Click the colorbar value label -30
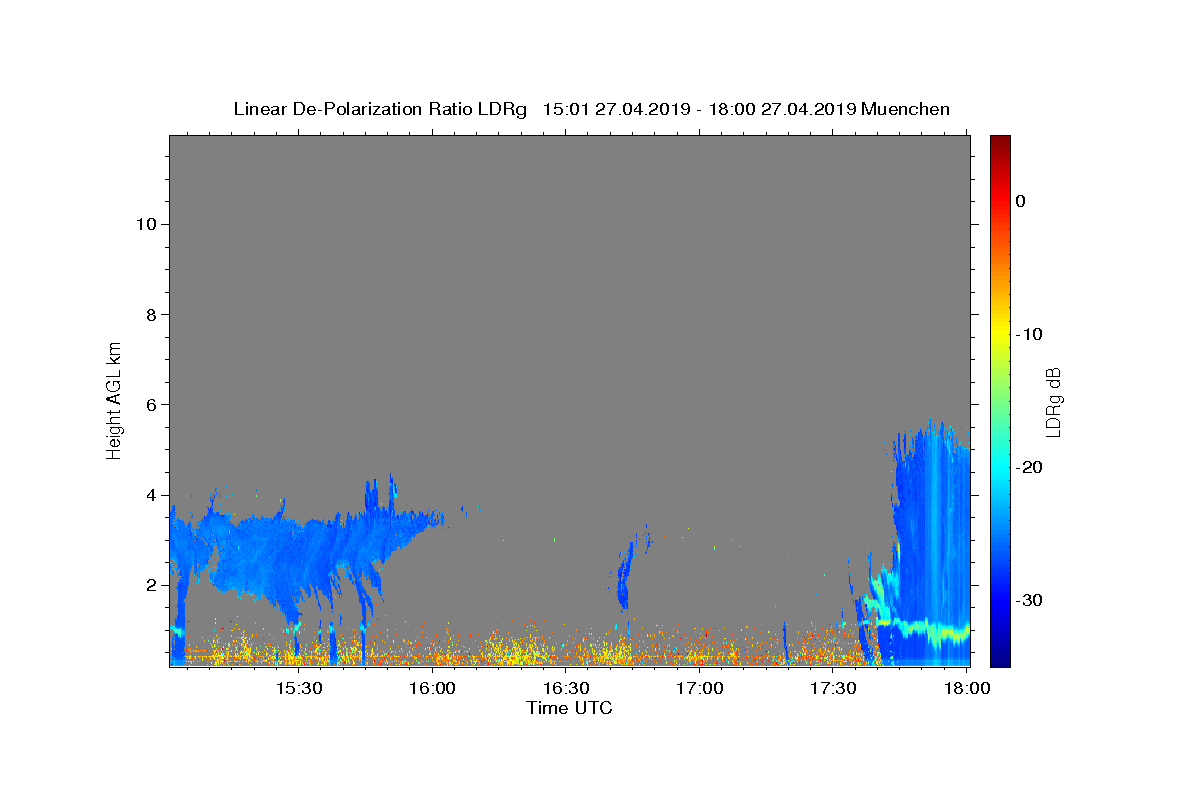Viewport: 1200px width, 800px height. click(x=1030, y=600)
